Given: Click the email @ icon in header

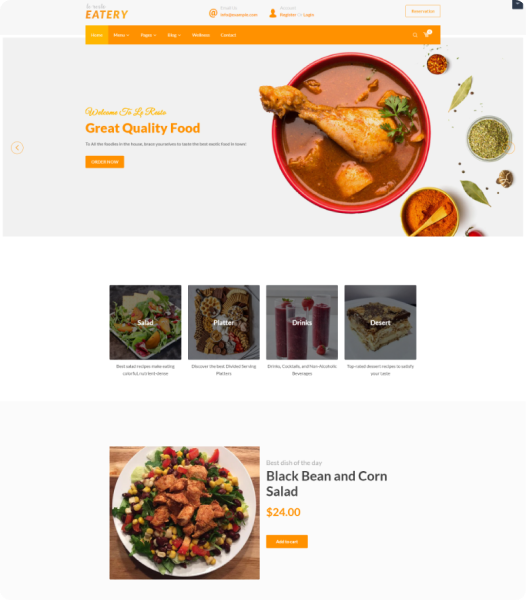Looking at the screenshot, I should pos(213,13).
